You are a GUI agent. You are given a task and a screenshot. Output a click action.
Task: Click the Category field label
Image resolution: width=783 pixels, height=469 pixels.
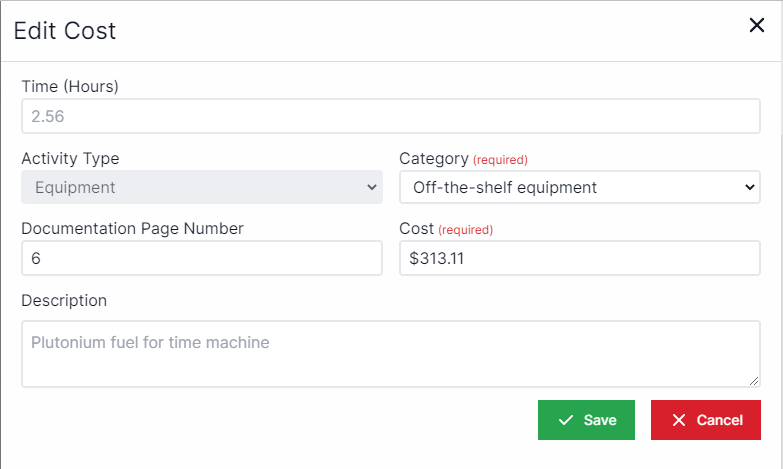(x=433, y=158)
